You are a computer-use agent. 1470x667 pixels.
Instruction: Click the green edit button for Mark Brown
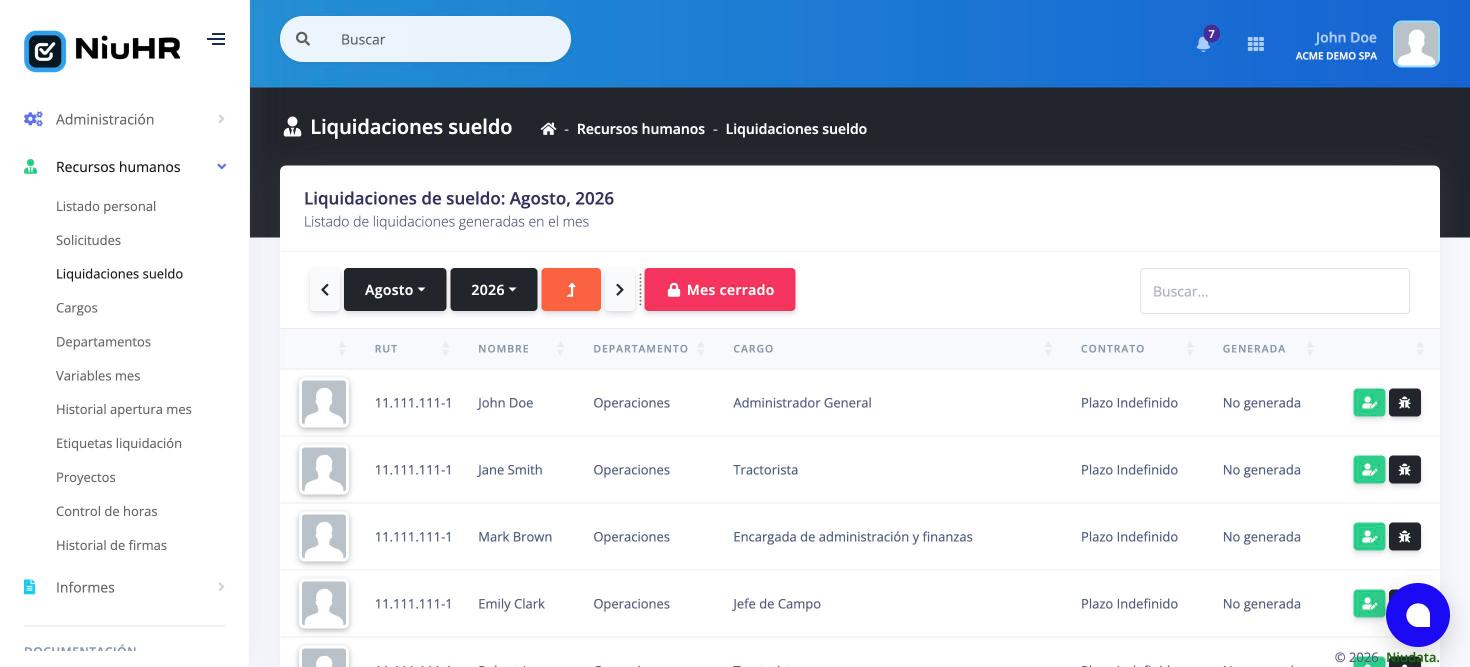1369,537
